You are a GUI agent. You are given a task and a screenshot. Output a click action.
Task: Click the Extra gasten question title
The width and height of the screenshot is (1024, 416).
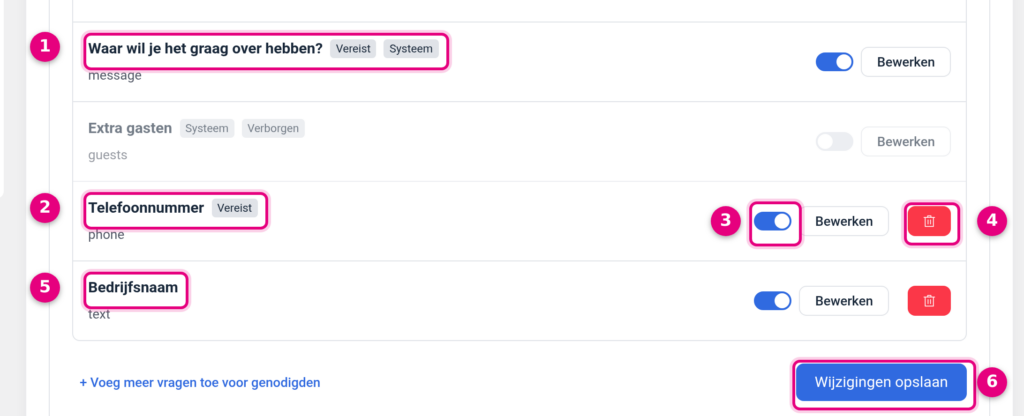point(130,128)
